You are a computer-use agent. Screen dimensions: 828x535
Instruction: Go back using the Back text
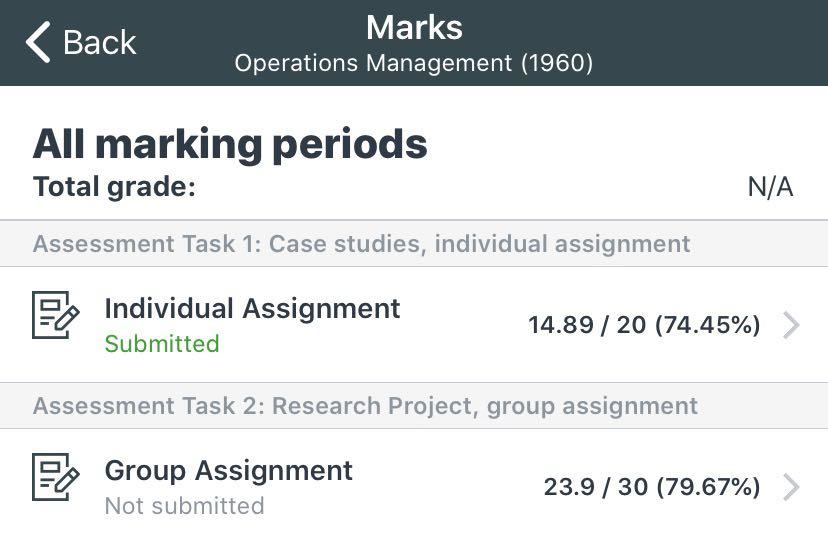pos(99,43)
